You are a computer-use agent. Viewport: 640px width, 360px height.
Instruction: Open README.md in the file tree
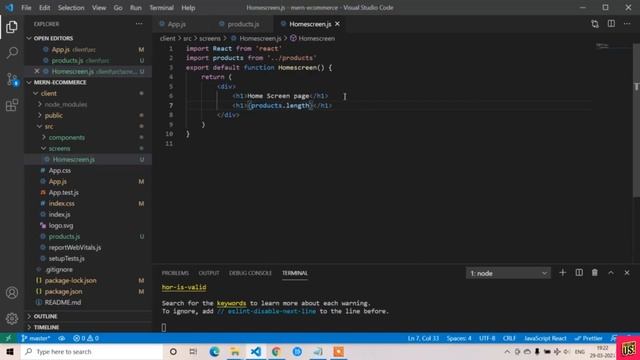pos(63,302)
